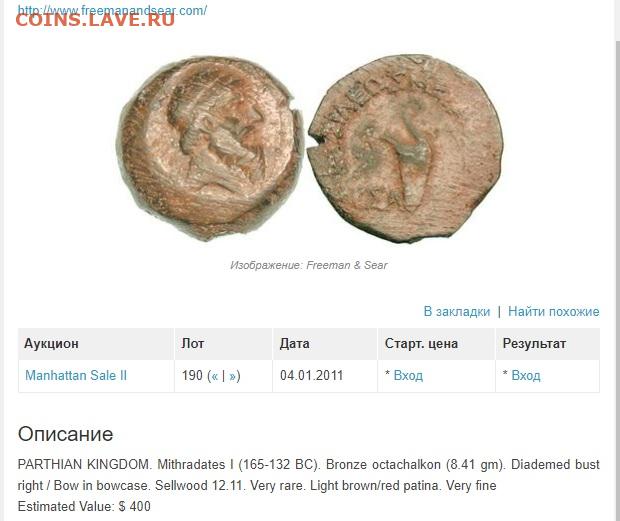Open the Manhattan Sale II auction
Screen dimensions: 620x521
coord(76,375)
